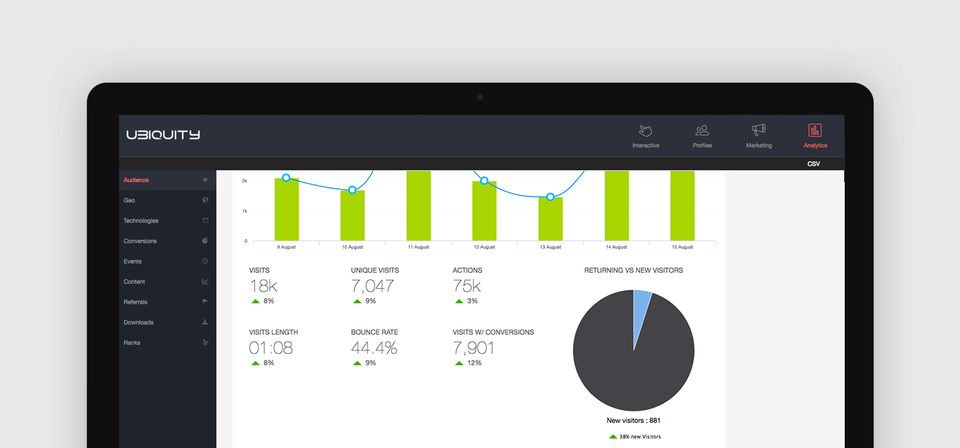Click the "UNIQUE VISITS" heading
The width and height of the screenshot is (960, 448).
pos(375,270)
